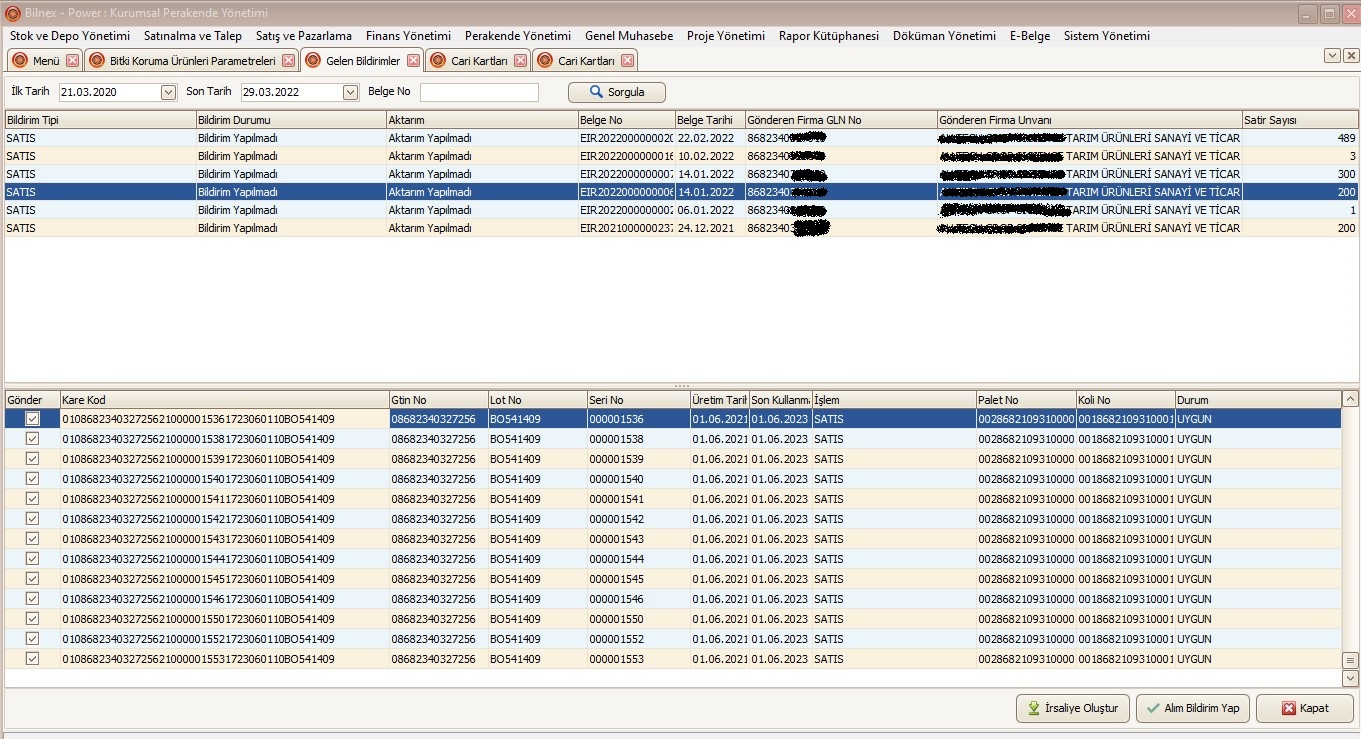Select notification row dated 06.01.2022

pyautogui.click(x=681, y=210)
